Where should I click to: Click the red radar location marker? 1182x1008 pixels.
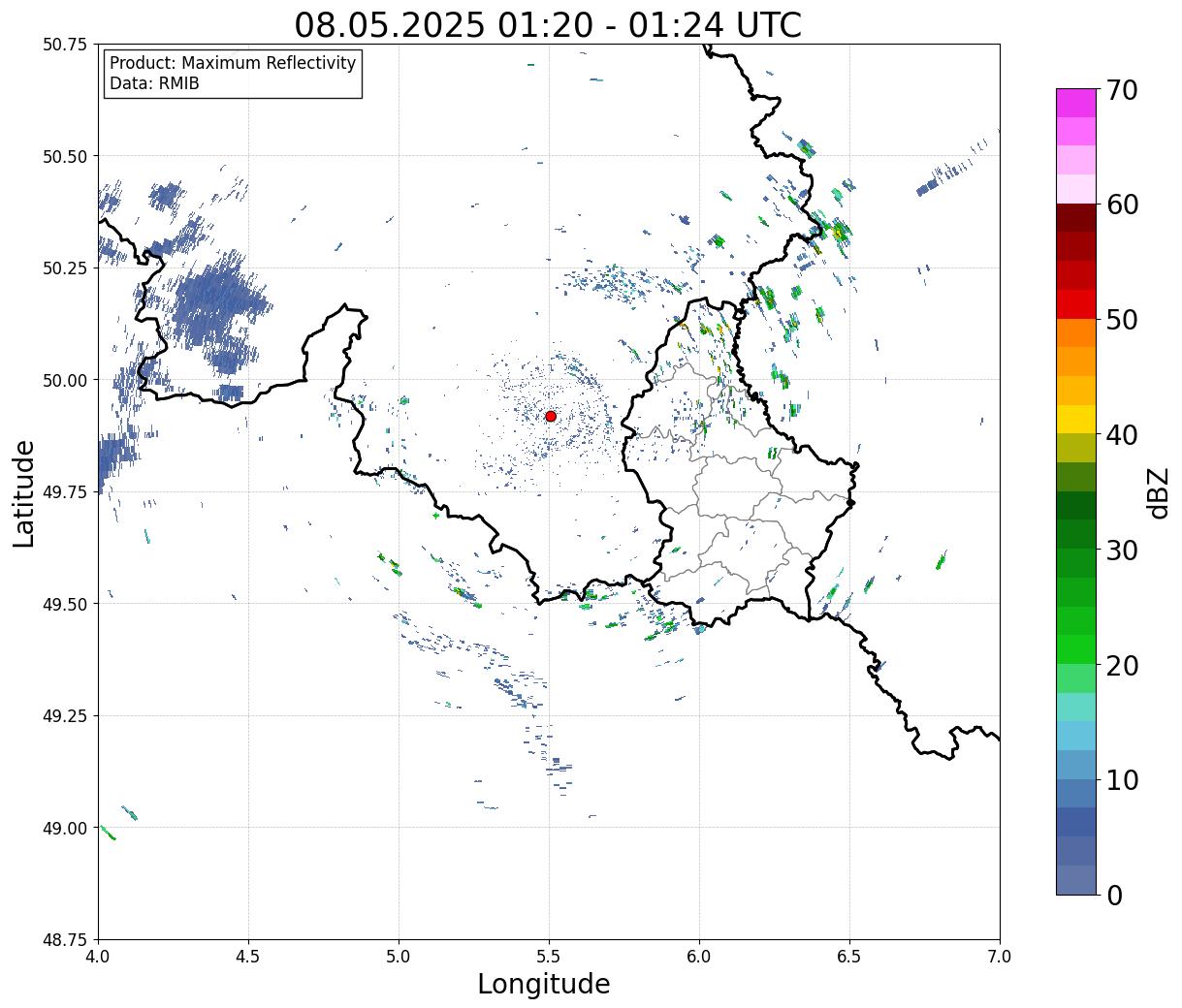click(x=551, y=416)
